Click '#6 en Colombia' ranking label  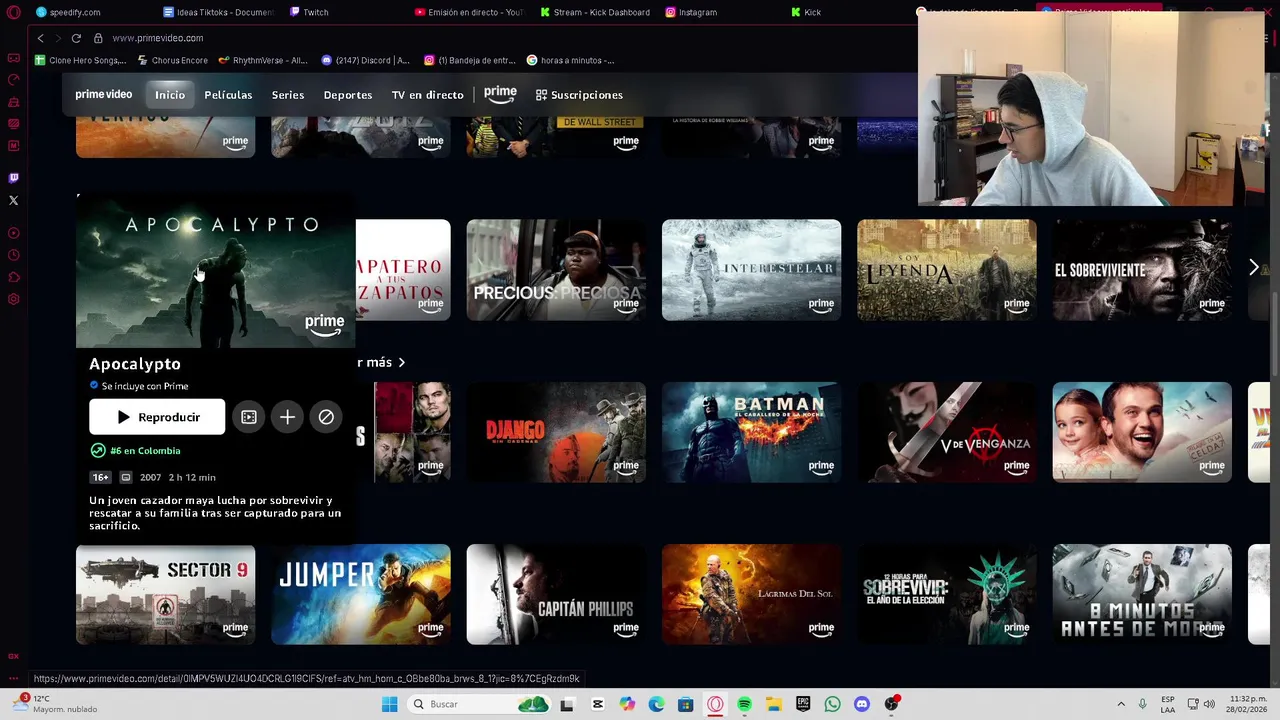click(145, 451)
